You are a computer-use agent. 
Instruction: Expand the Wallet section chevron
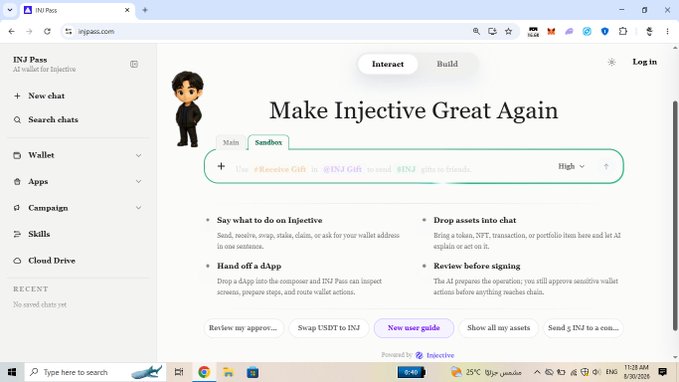pos(138,155)
